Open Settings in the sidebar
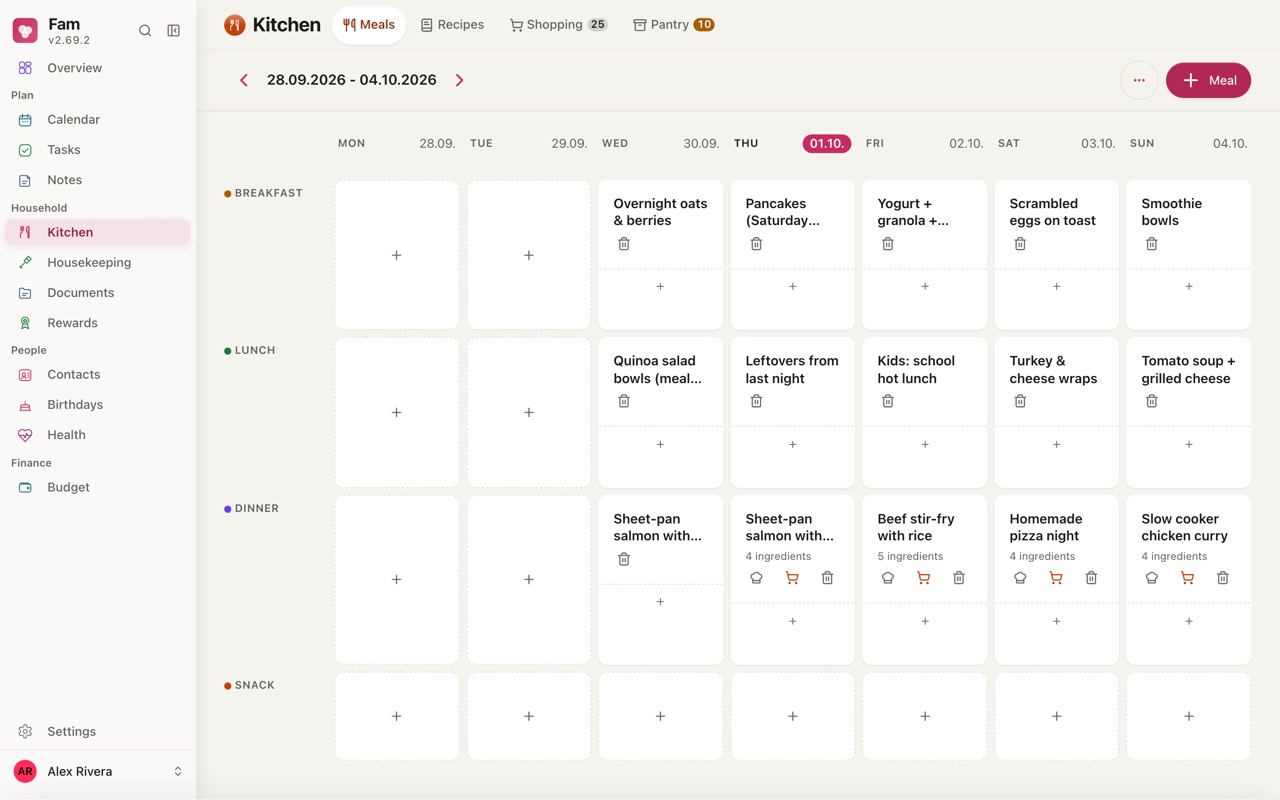 pyautogui.click(x=98, y=731)
